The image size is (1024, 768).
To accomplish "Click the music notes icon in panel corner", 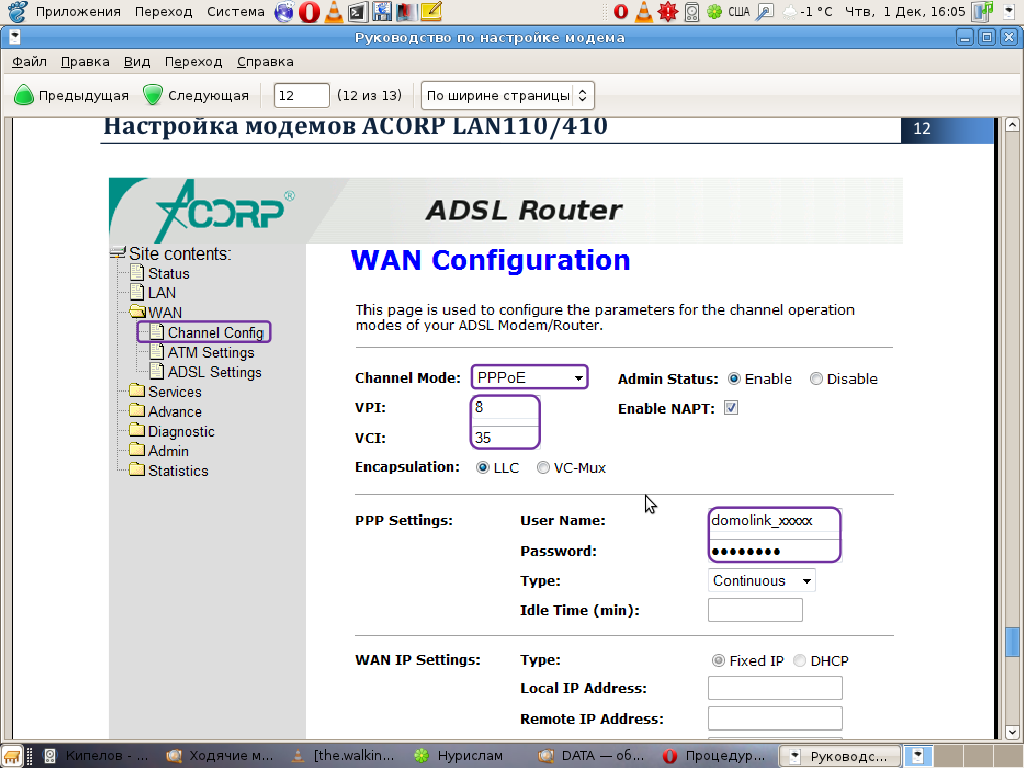I will point(982,11).
